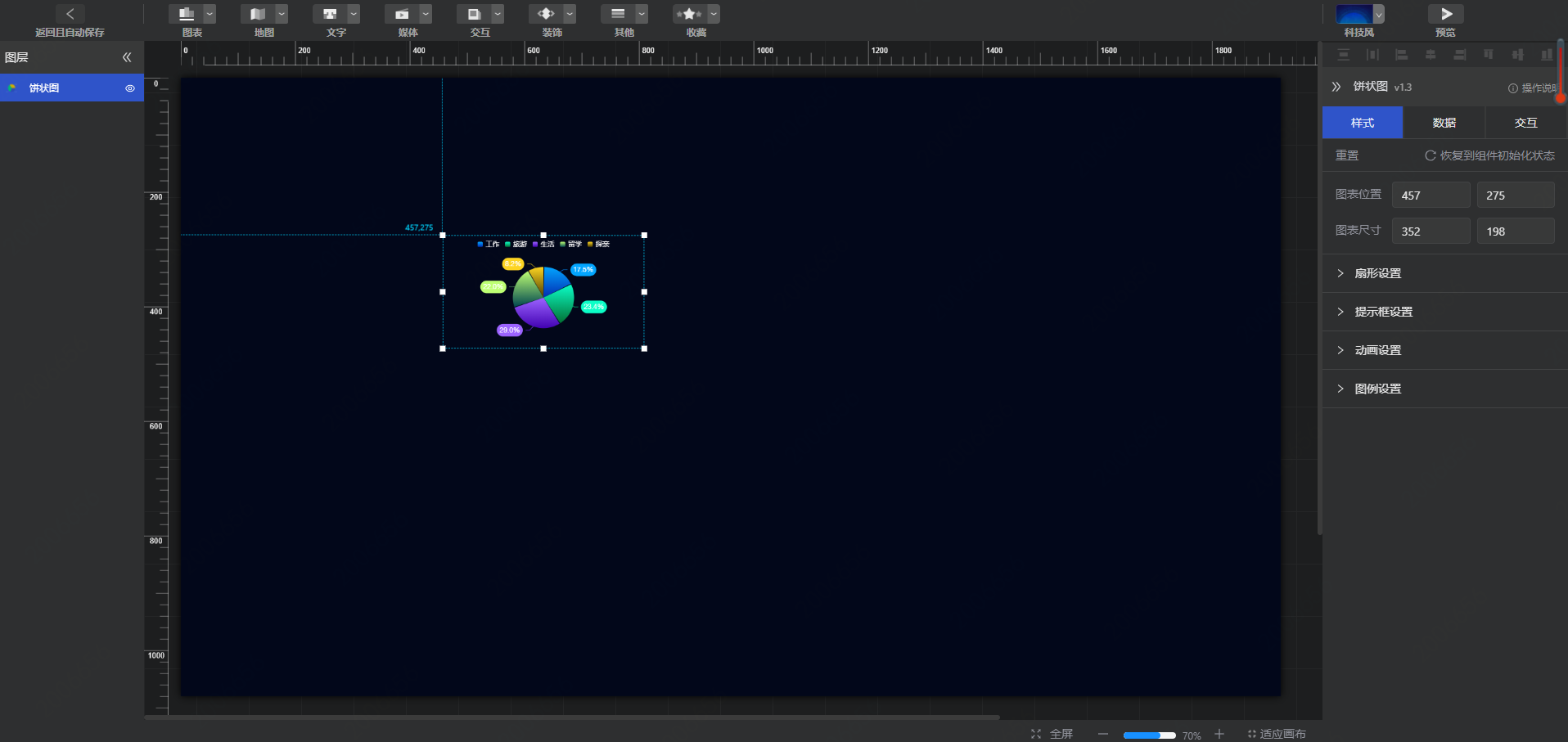The height and width of the screenshot is (742, 1568).
Task: Collapse the right properties panel double-chevron
Action: [x=1336, y=87]
